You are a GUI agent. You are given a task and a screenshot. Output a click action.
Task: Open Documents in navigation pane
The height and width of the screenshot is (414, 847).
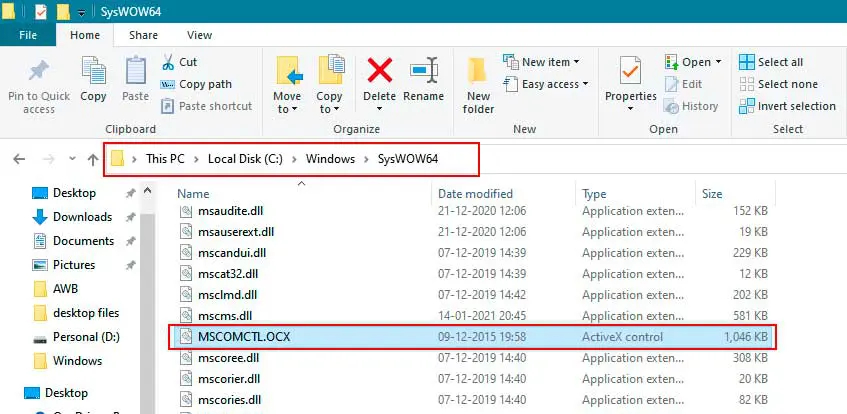click(83, 241)
